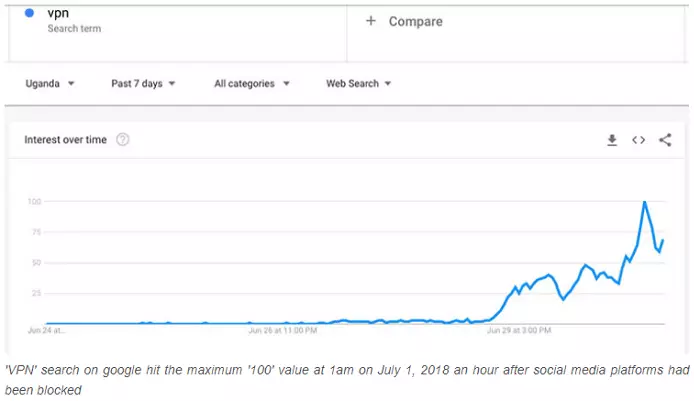Click the blue dot next to vpn
Image resolution: width=694 pixels, height=401 pixels.
pos(30,13)
